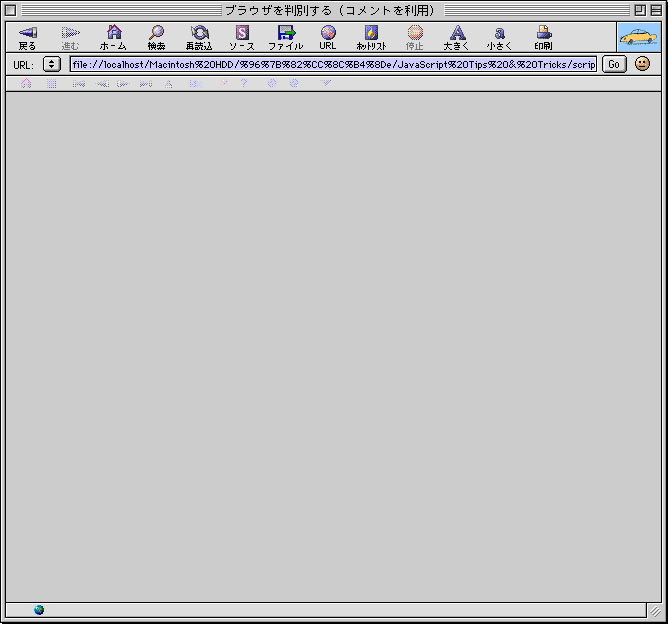The height and width of the screenshot is (624, 668).
Task: Open the home page (ホーム)
Action: pos(113,37)
